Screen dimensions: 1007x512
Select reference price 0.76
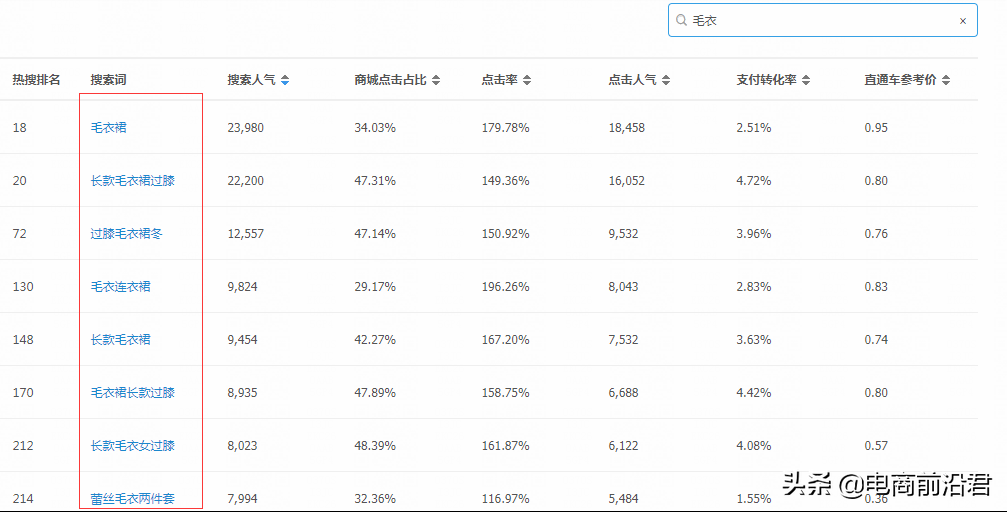[876, 234]
